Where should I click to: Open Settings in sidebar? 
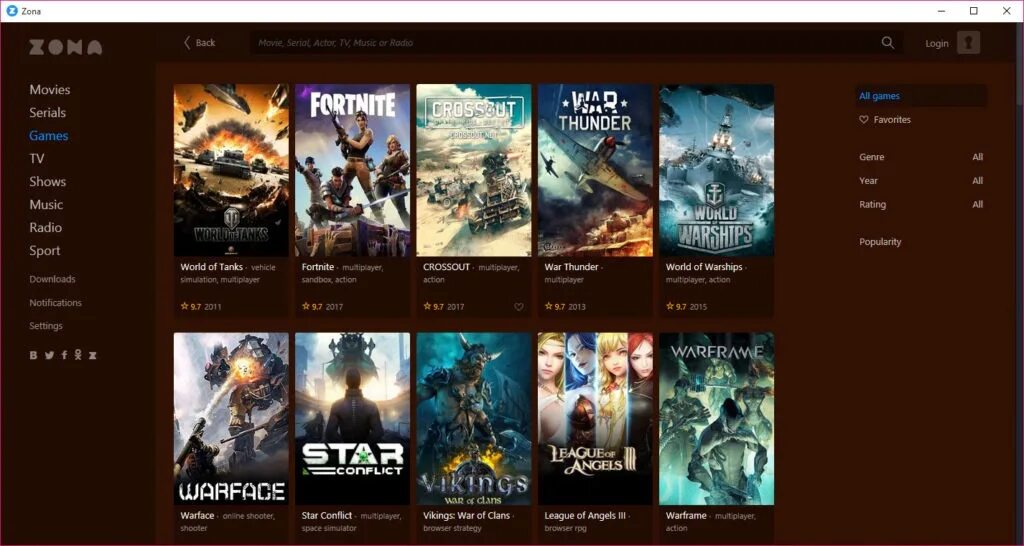pyautogui.click(x=46, y=326)
